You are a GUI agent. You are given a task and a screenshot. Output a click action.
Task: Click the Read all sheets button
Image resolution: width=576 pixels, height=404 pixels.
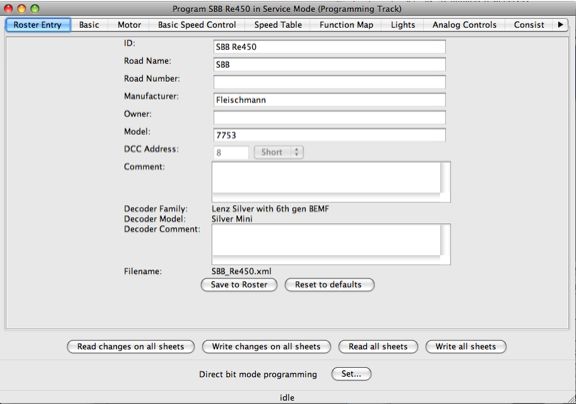pos(378,347)
